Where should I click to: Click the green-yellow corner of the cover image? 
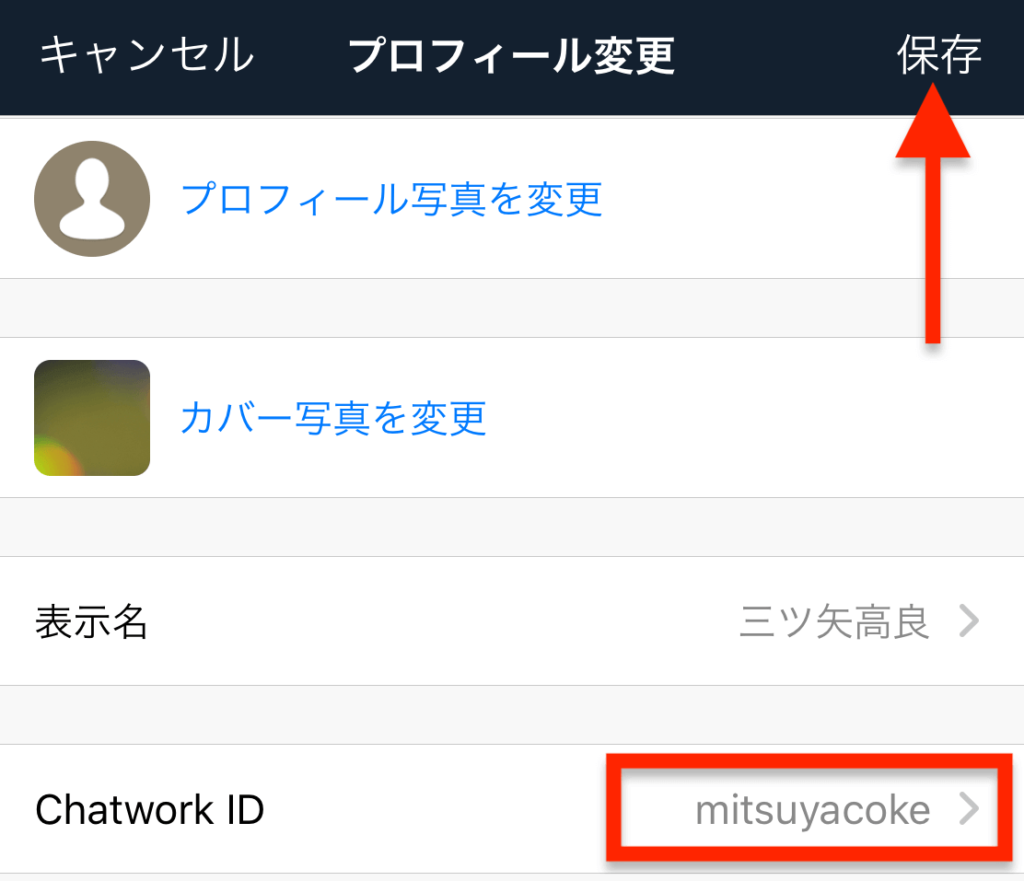[54, 457]
